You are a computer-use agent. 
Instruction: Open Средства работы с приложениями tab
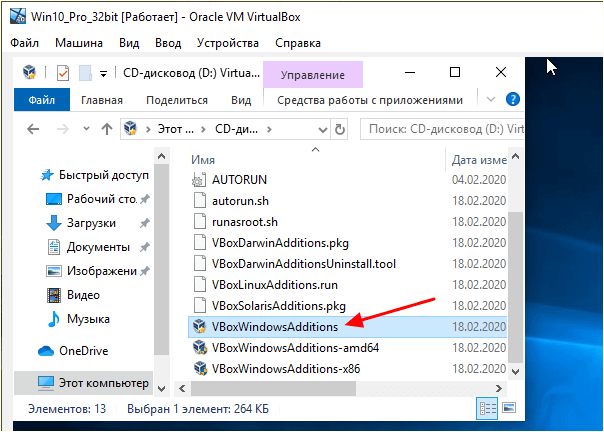(x=370, y=100)
